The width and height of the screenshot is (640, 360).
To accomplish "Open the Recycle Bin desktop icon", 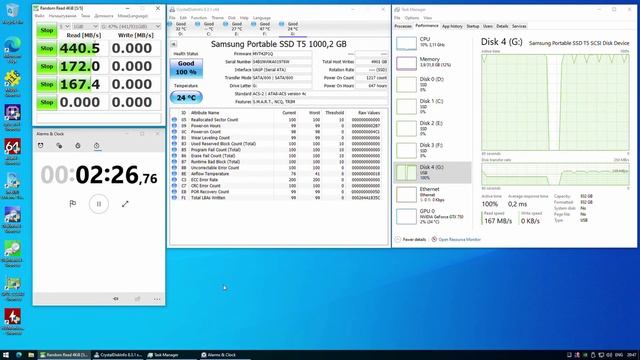I will pyautogui.click(x=12, y=13).
